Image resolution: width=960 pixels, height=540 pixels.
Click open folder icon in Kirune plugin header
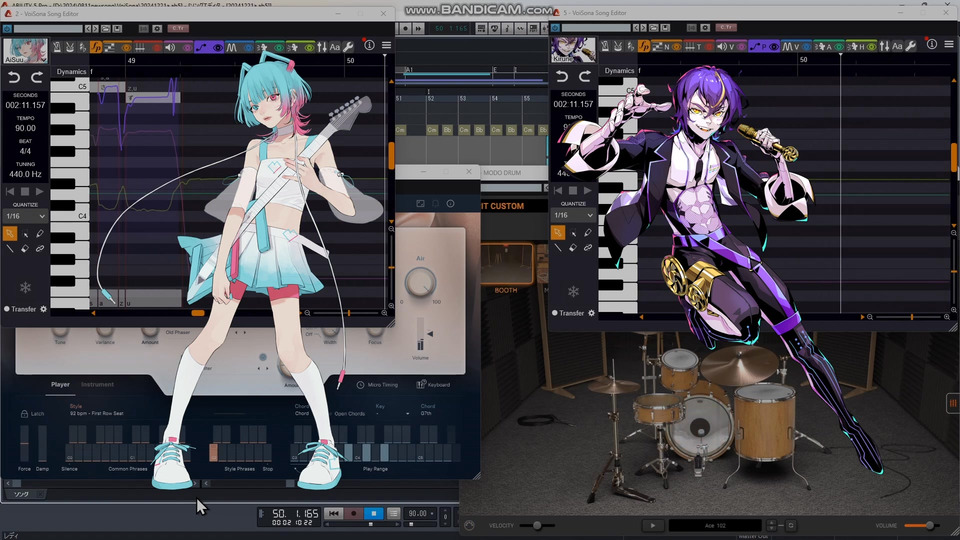tap(653, 28)
